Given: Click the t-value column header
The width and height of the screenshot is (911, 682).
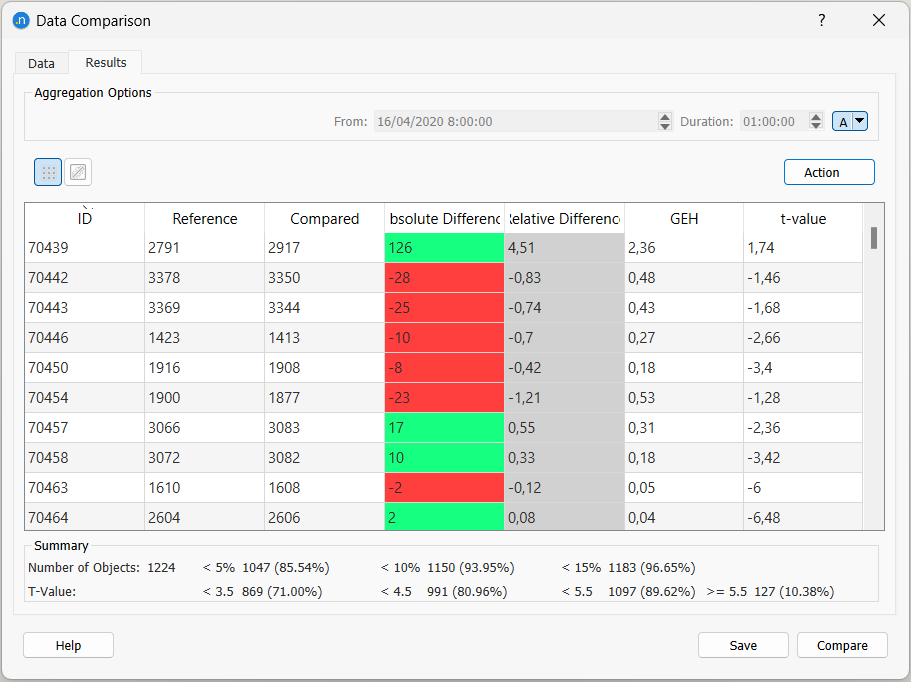Looking at the screenshot, I should (x=803, y=218).
